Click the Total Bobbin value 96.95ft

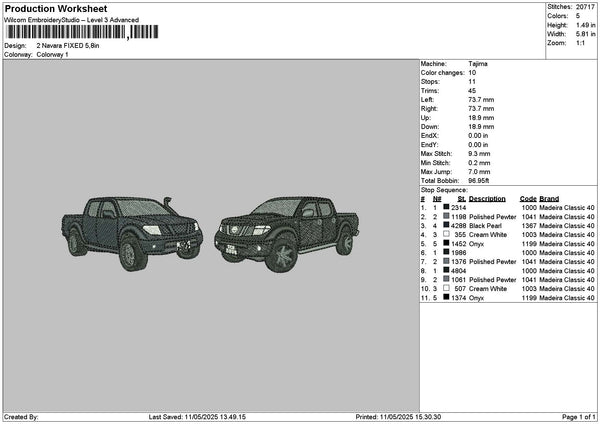[479, 181]
